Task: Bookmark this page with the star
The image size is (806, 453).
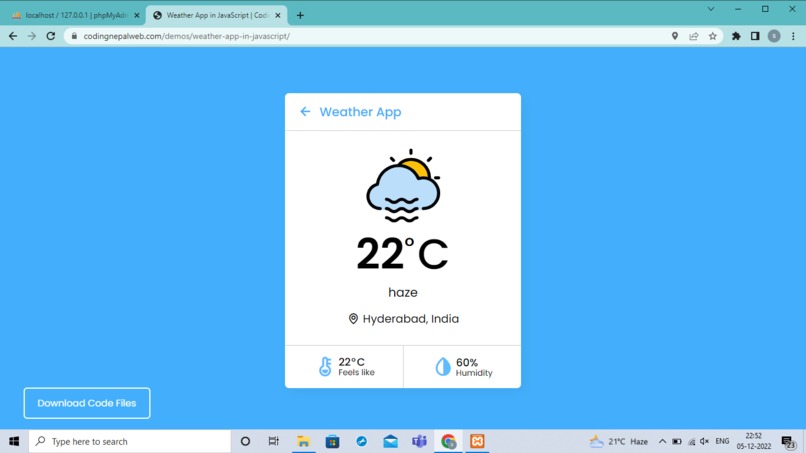Action: pos(712,36)
